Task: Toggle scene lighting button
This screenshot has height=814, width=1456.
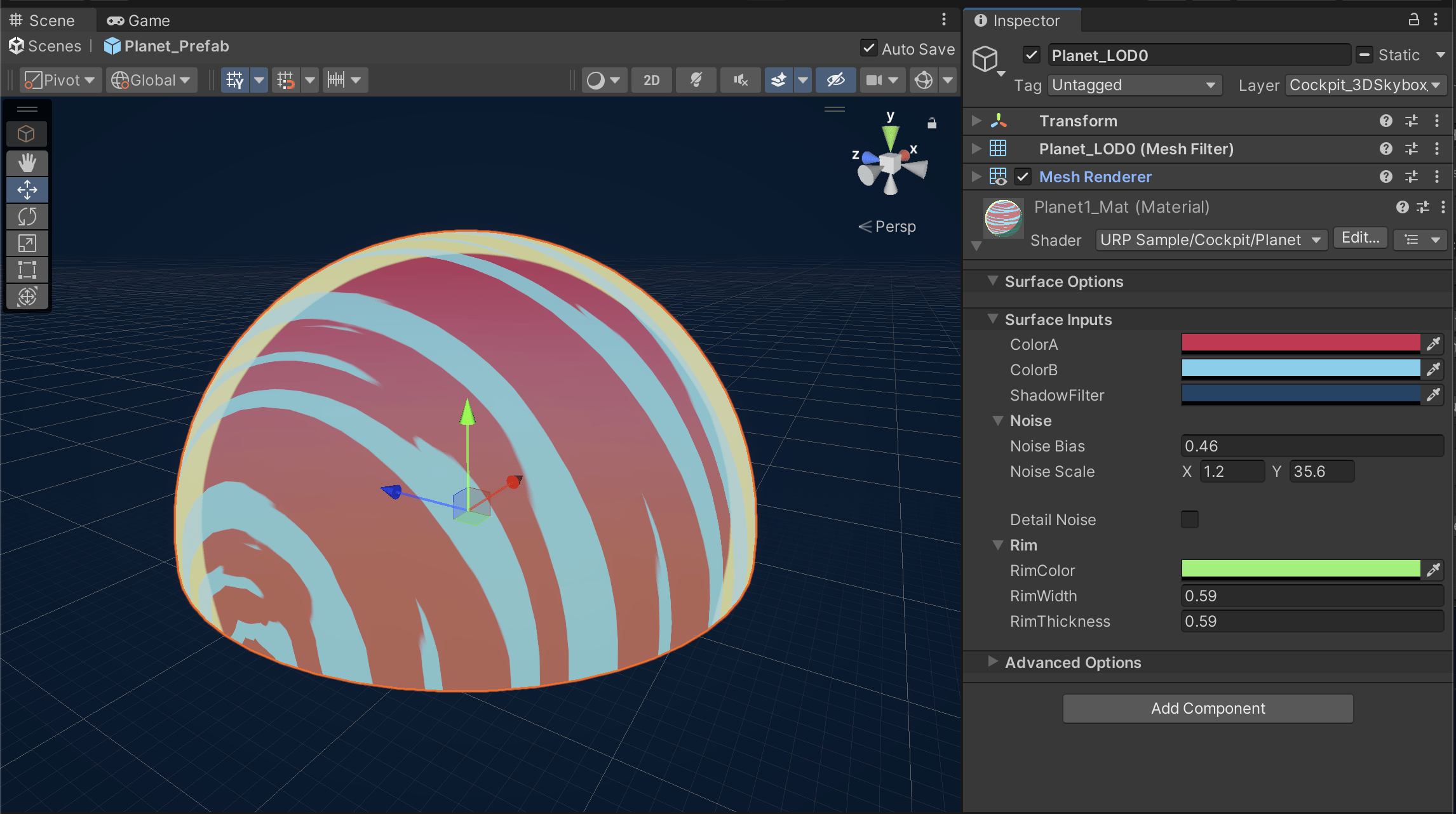Action: (x=696, y=80)
